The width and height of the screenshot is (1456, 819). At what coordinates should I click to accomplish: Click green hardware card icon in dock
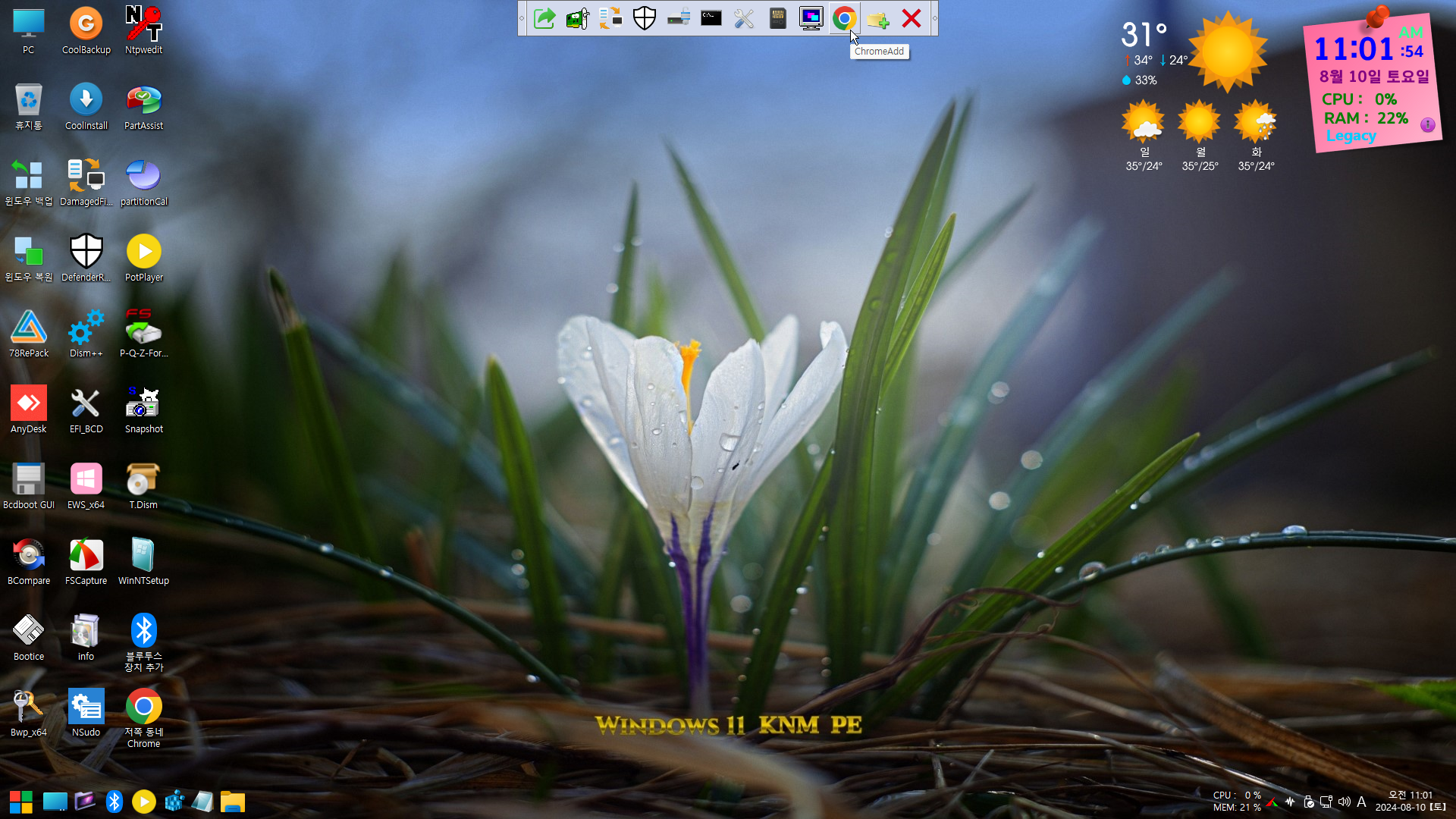[x=578, y=18]
